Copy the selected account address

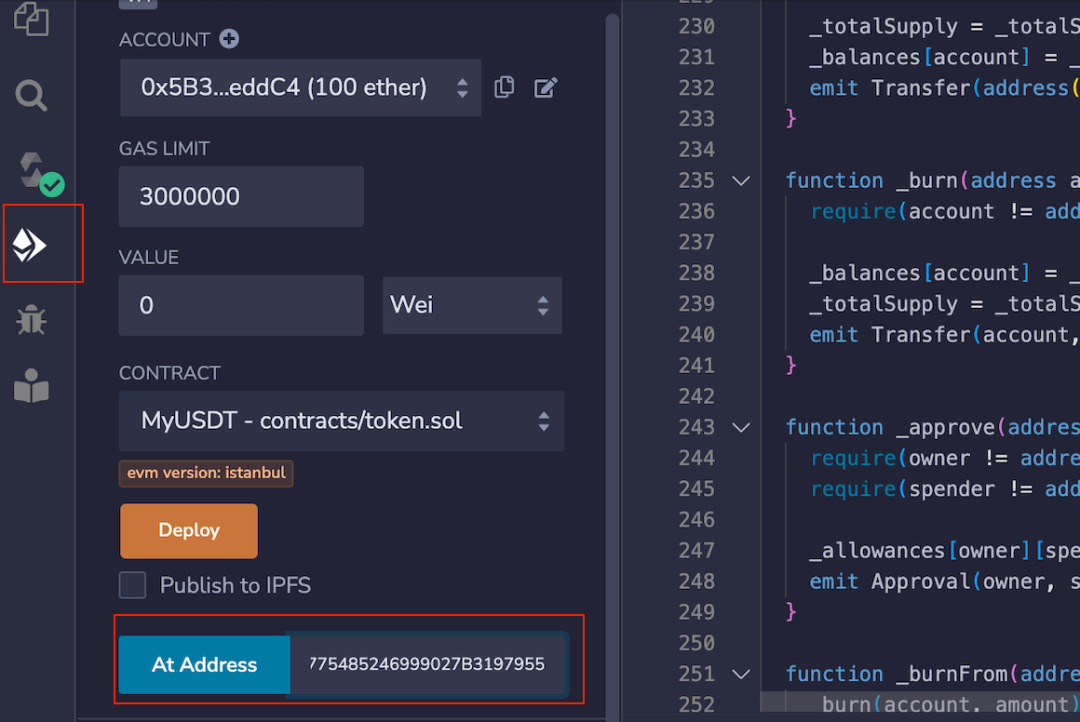click(x=505, y=87)
